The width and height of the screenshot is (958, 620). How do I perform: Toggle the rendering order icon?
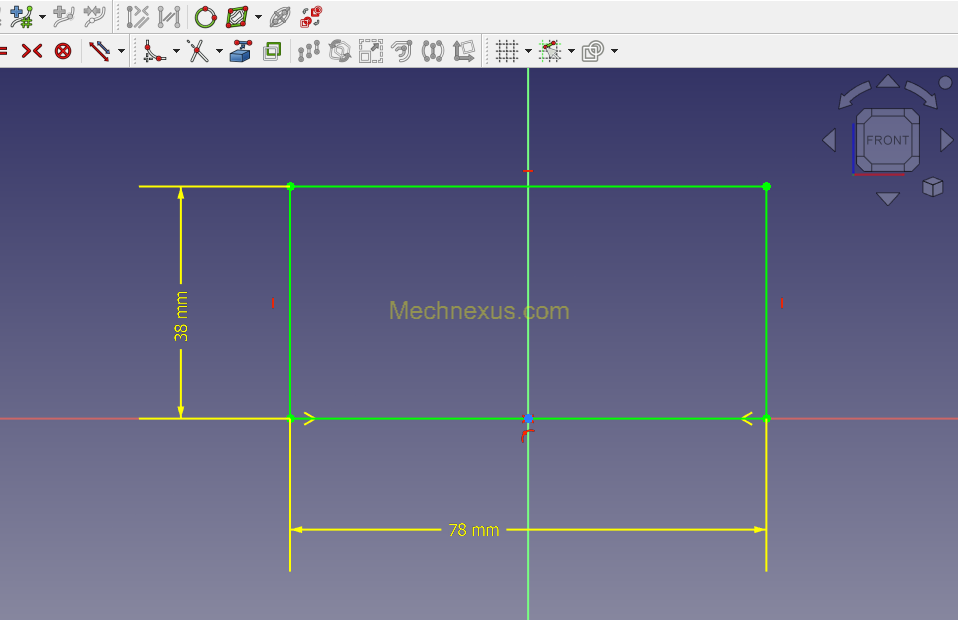pos(592,51)
